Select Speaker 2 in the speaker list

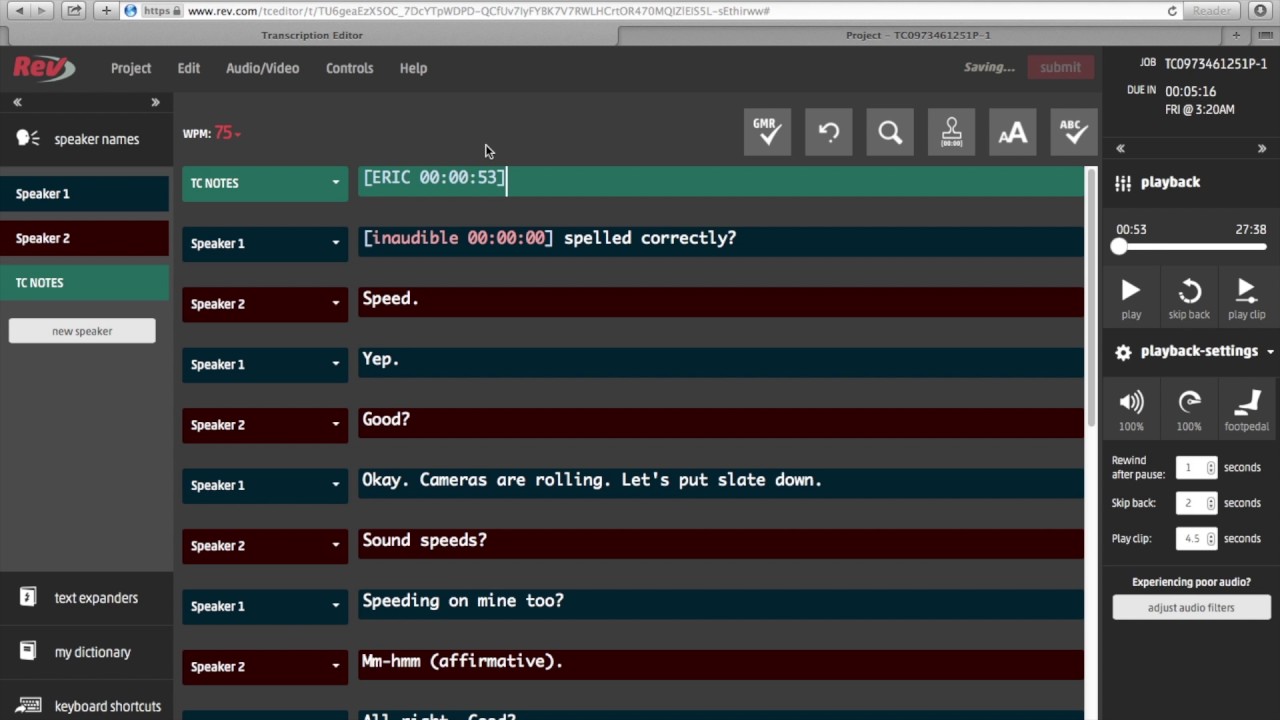85,238
